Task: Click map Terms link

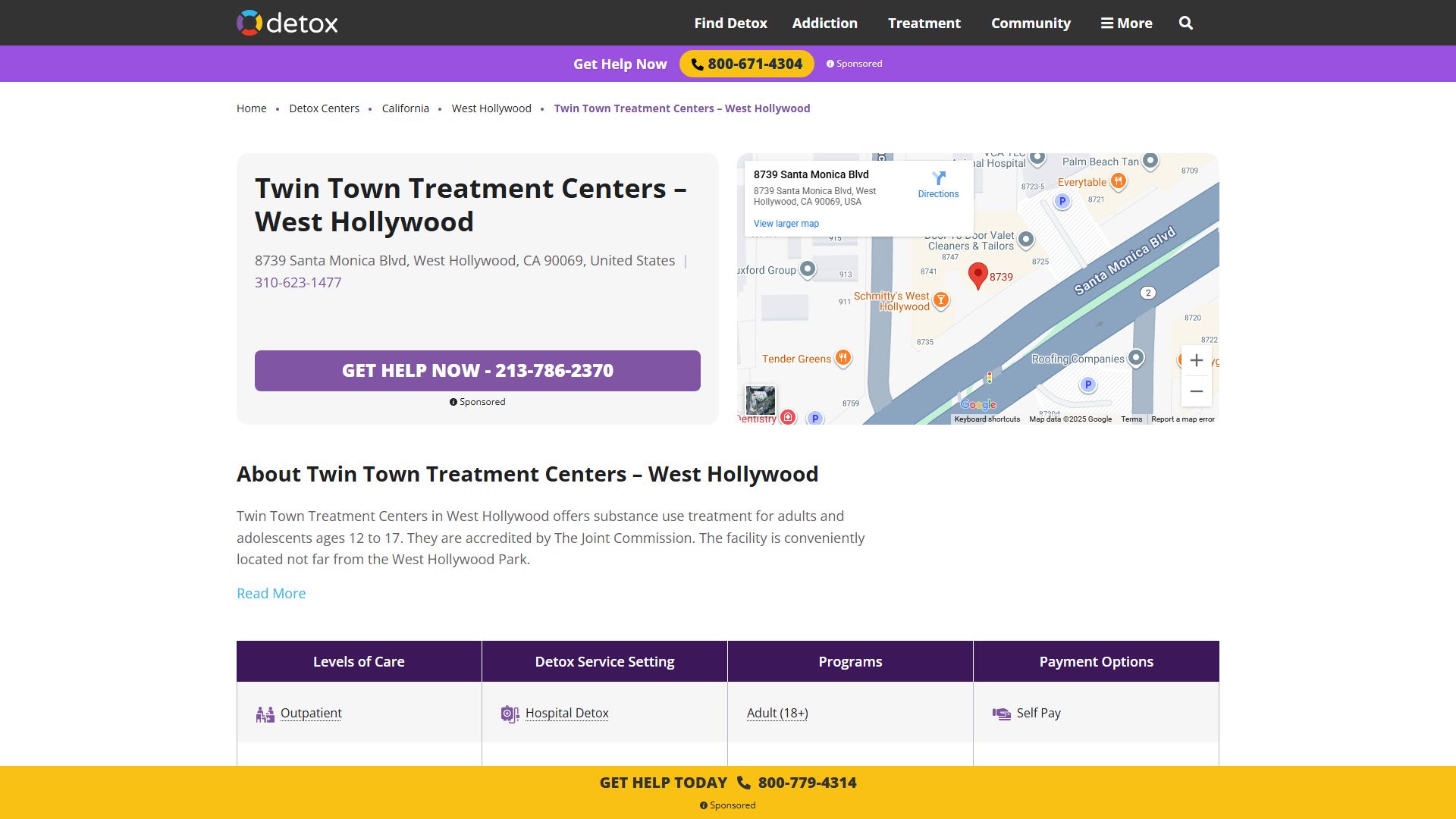Action: point(1131,419)
